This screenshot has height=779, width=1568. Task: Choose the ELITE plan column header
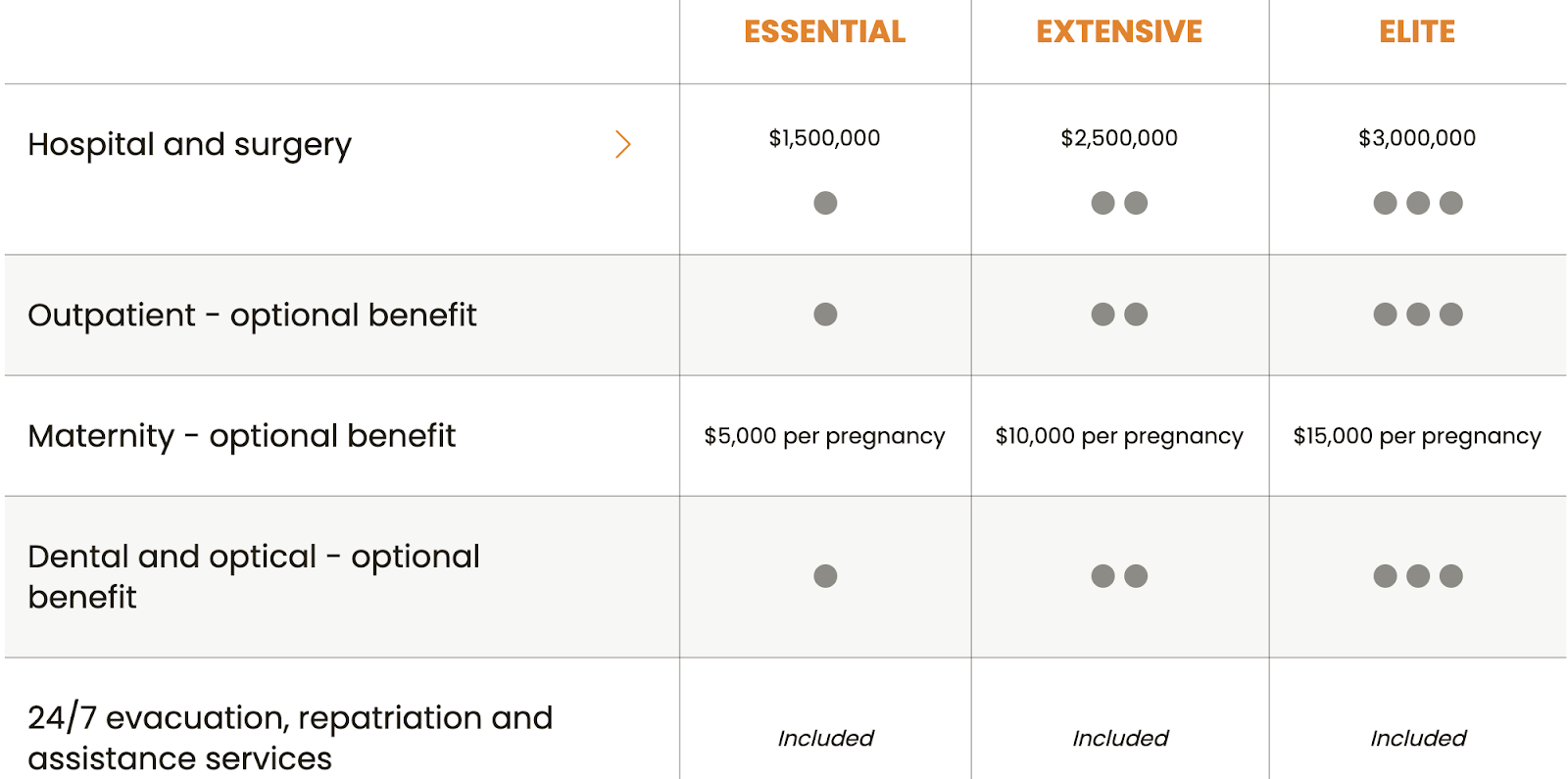pyautogui.click(x=1417, y=32)
